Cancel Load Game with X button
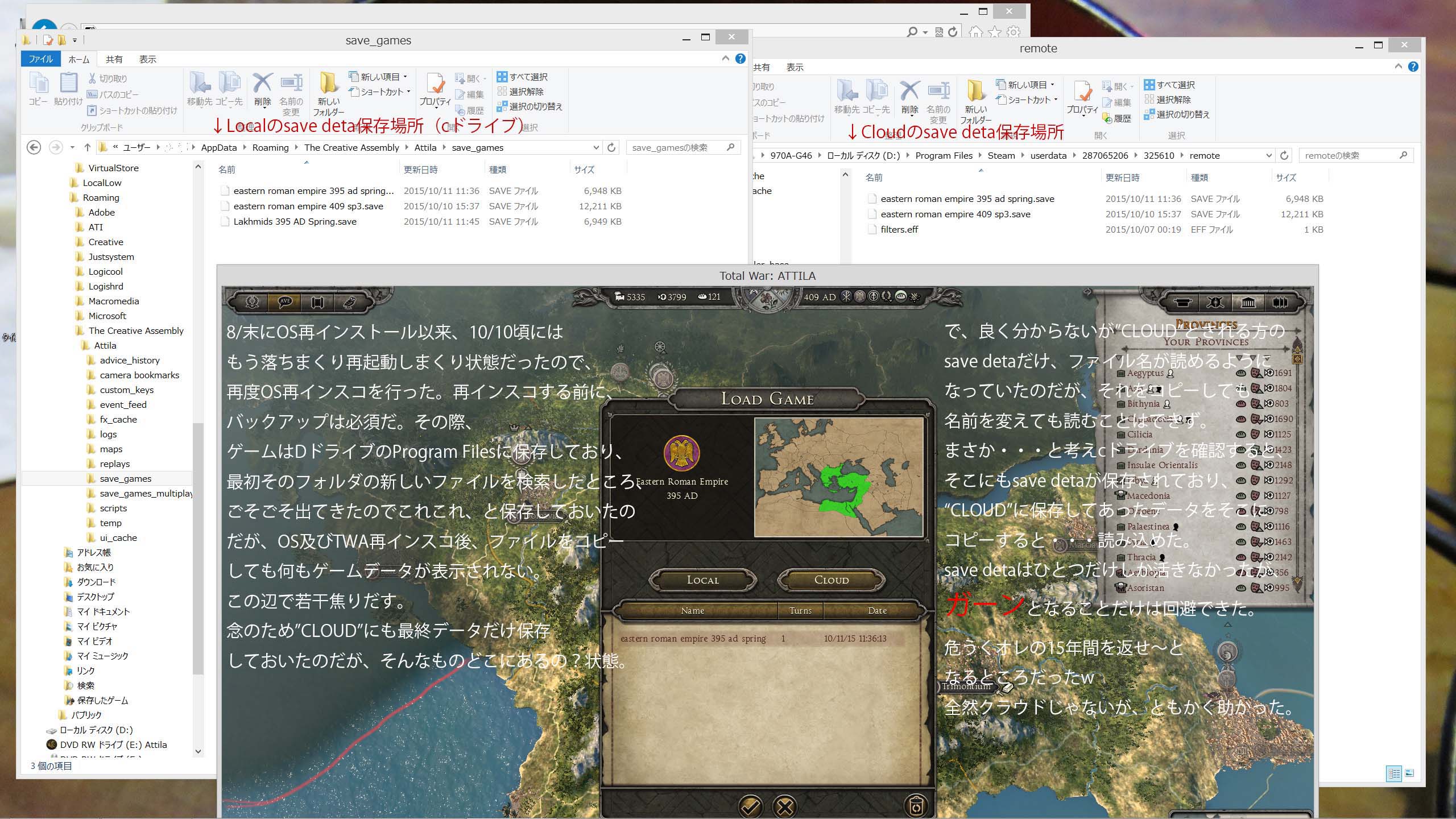The image size is (1456, 819). coord(785,806)
